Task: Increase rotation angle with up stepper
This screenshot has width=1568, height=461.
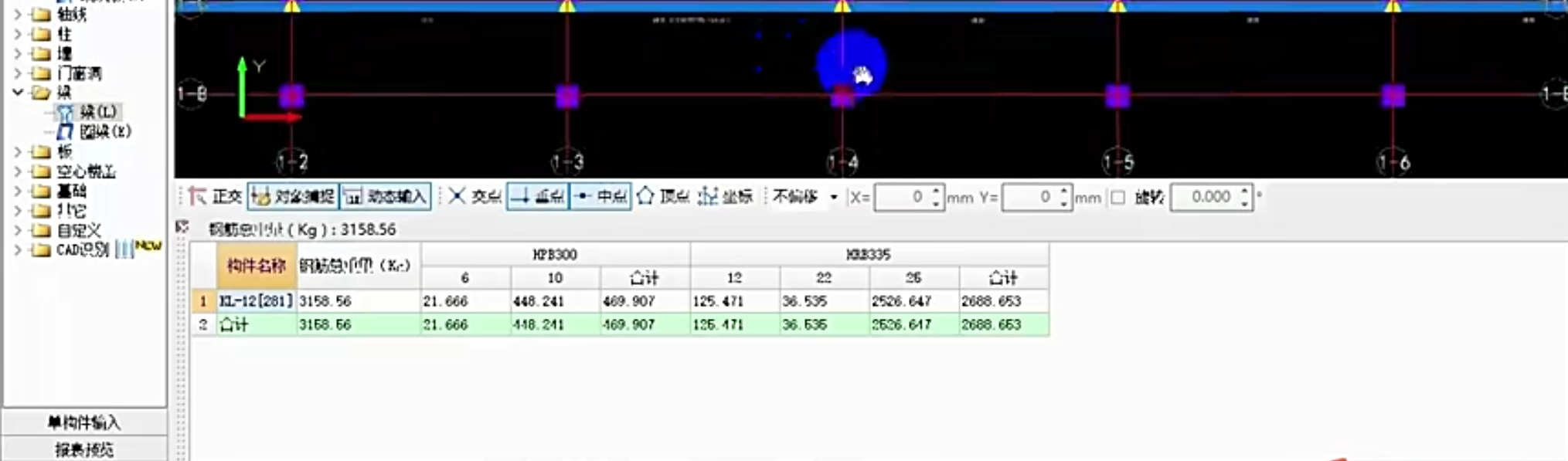Action: 1245,192
